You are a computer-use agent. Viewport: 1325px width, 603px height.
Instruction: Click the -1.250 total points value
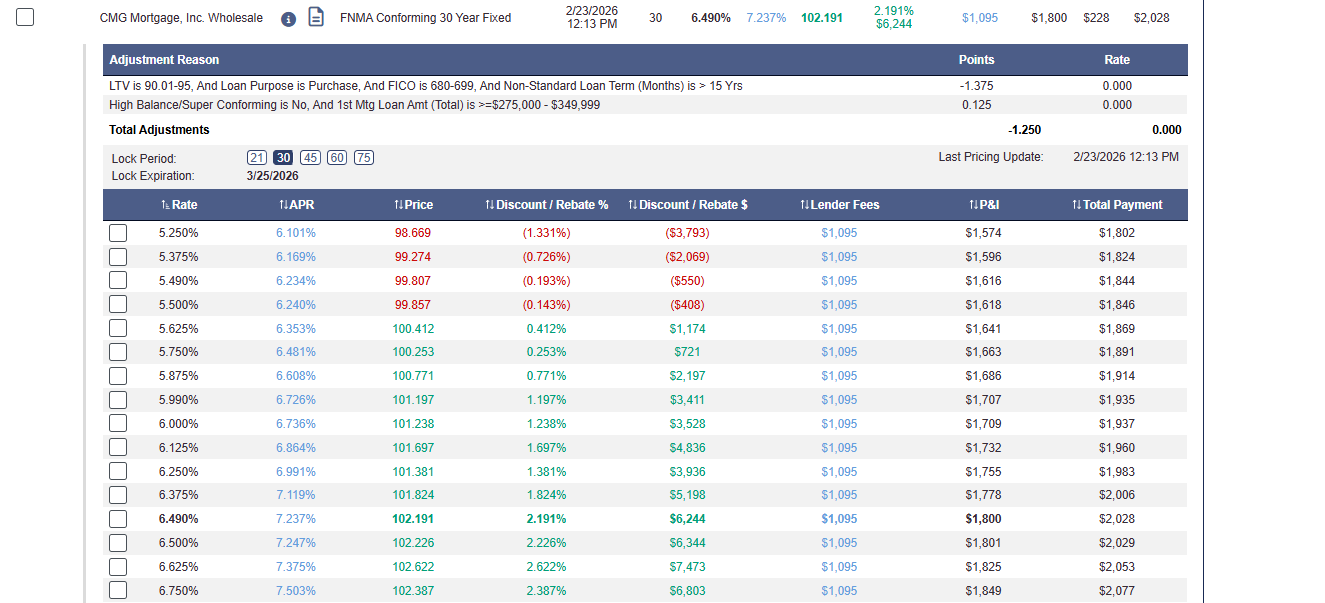[1024, 130]
